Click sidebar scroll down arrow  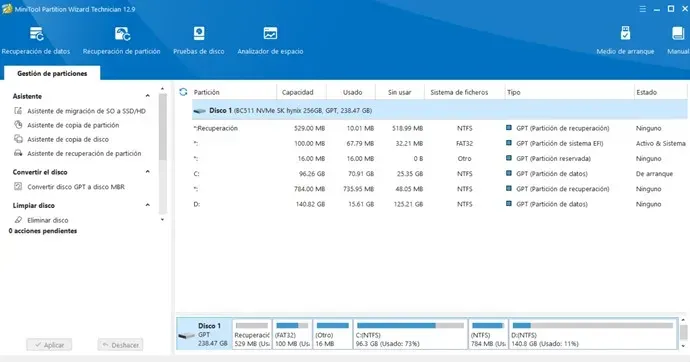(162, 219)
